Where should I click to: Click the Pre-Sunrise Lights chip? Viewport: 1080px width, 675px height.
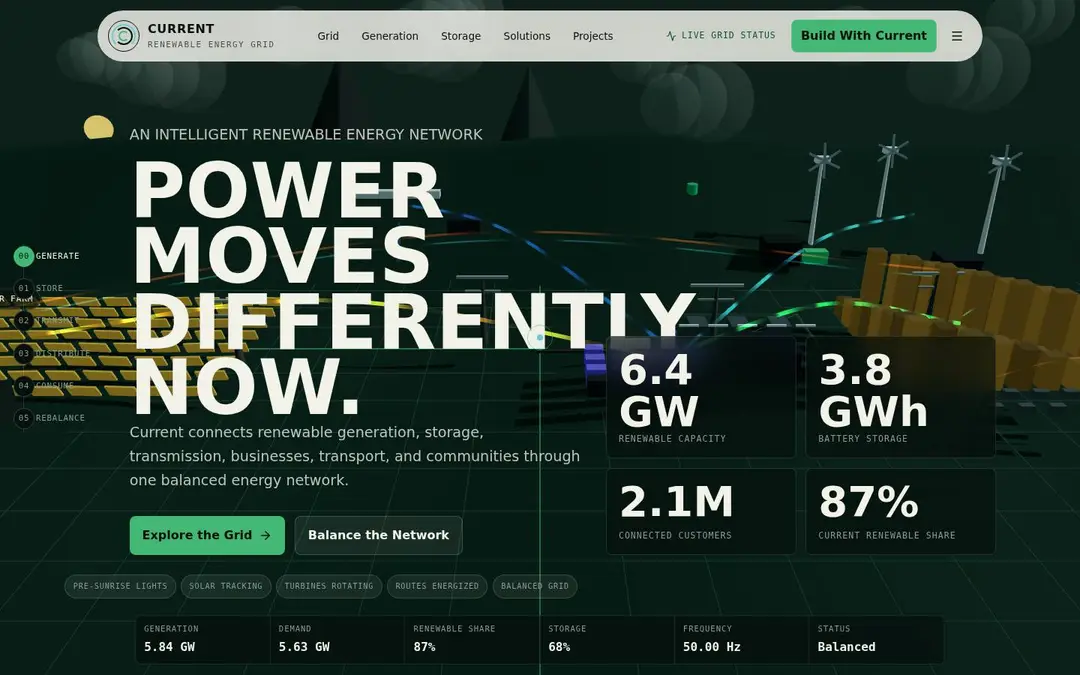tap(121, 586)
